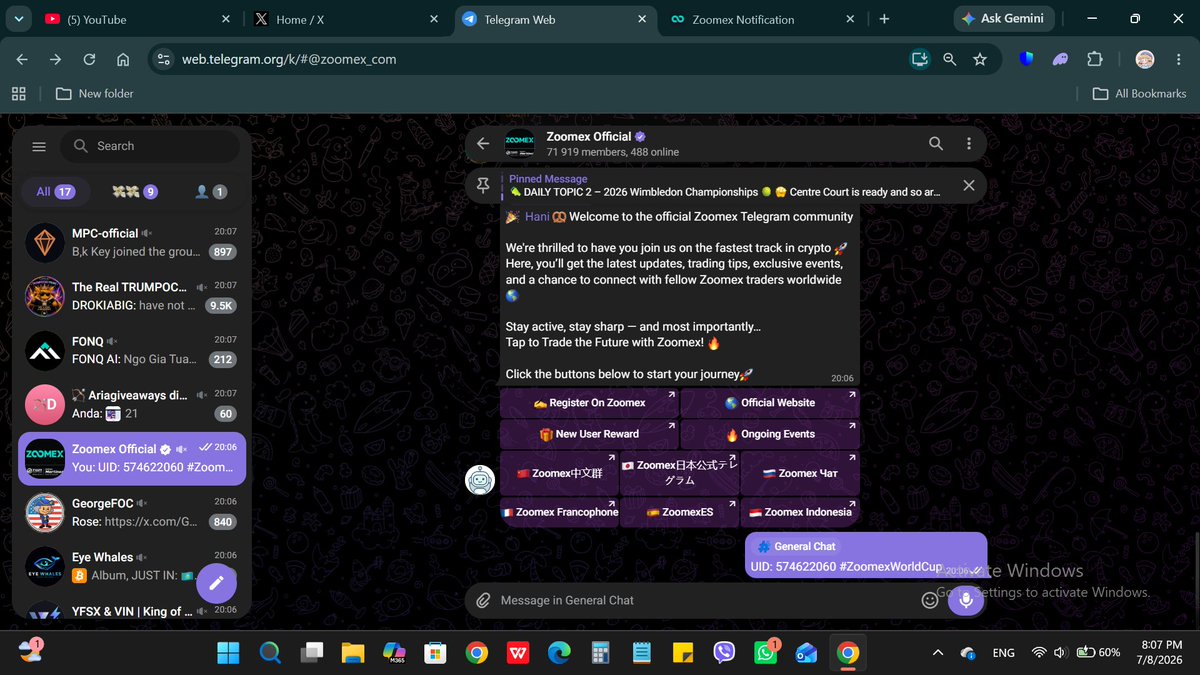Screen dimensions: 1200x675
Task: Click the zoom magnifier icon in address bar
Action: (x=950, y=59)
